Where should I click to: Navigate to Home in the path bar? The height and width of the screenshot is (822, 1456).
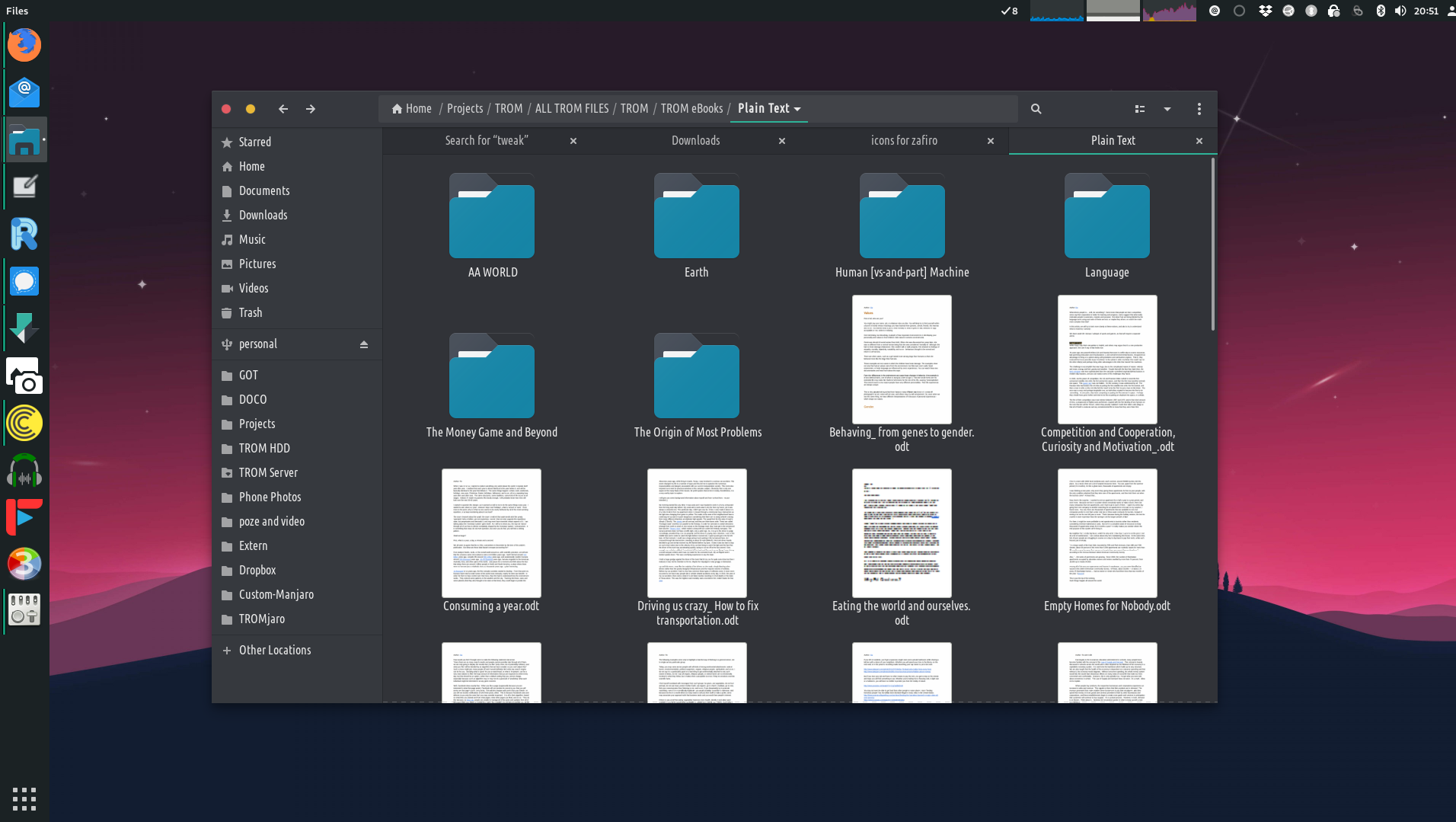(x=412, y=109)
